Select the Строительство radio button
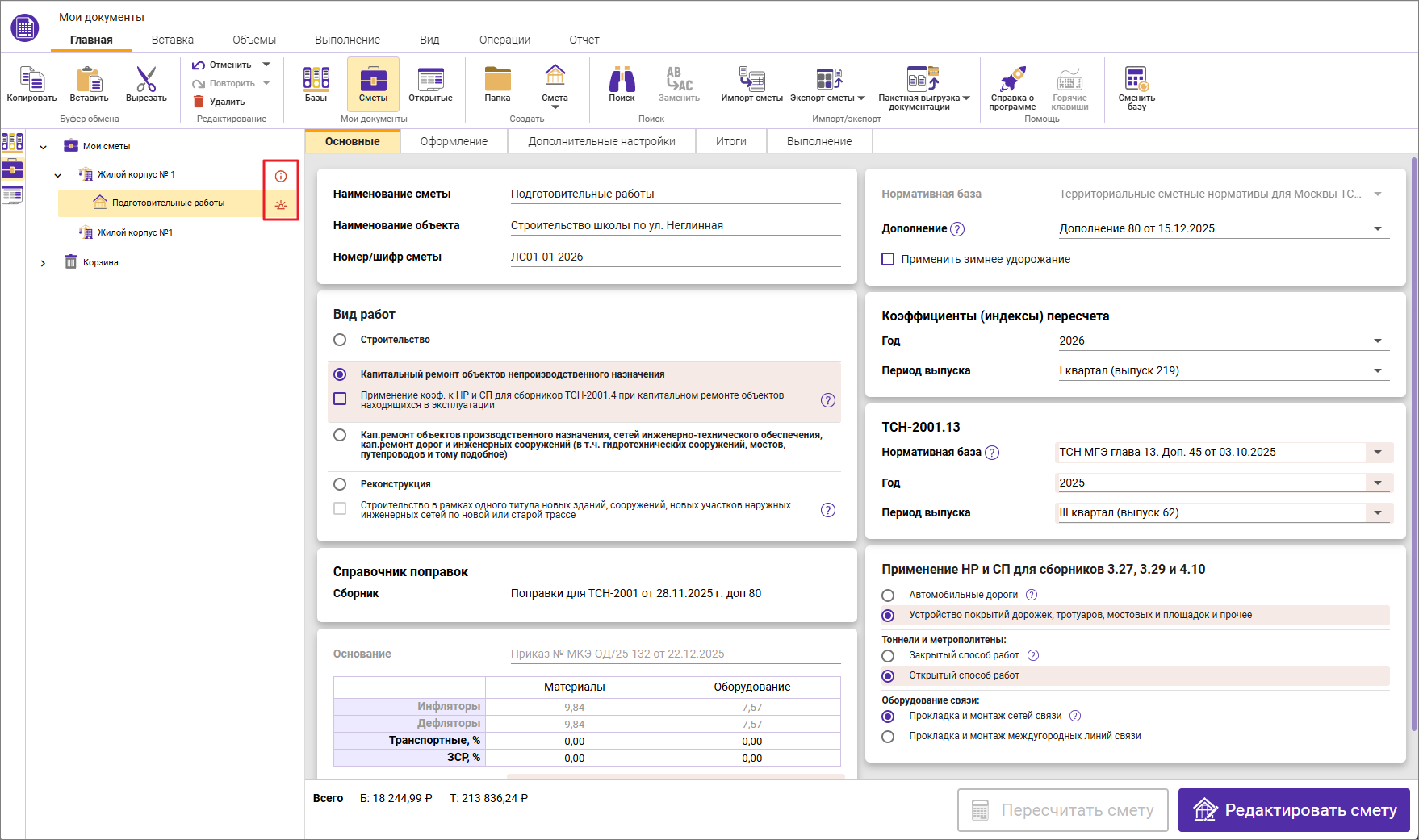Viewport: 1419px width, 840px height. point(340,340)
